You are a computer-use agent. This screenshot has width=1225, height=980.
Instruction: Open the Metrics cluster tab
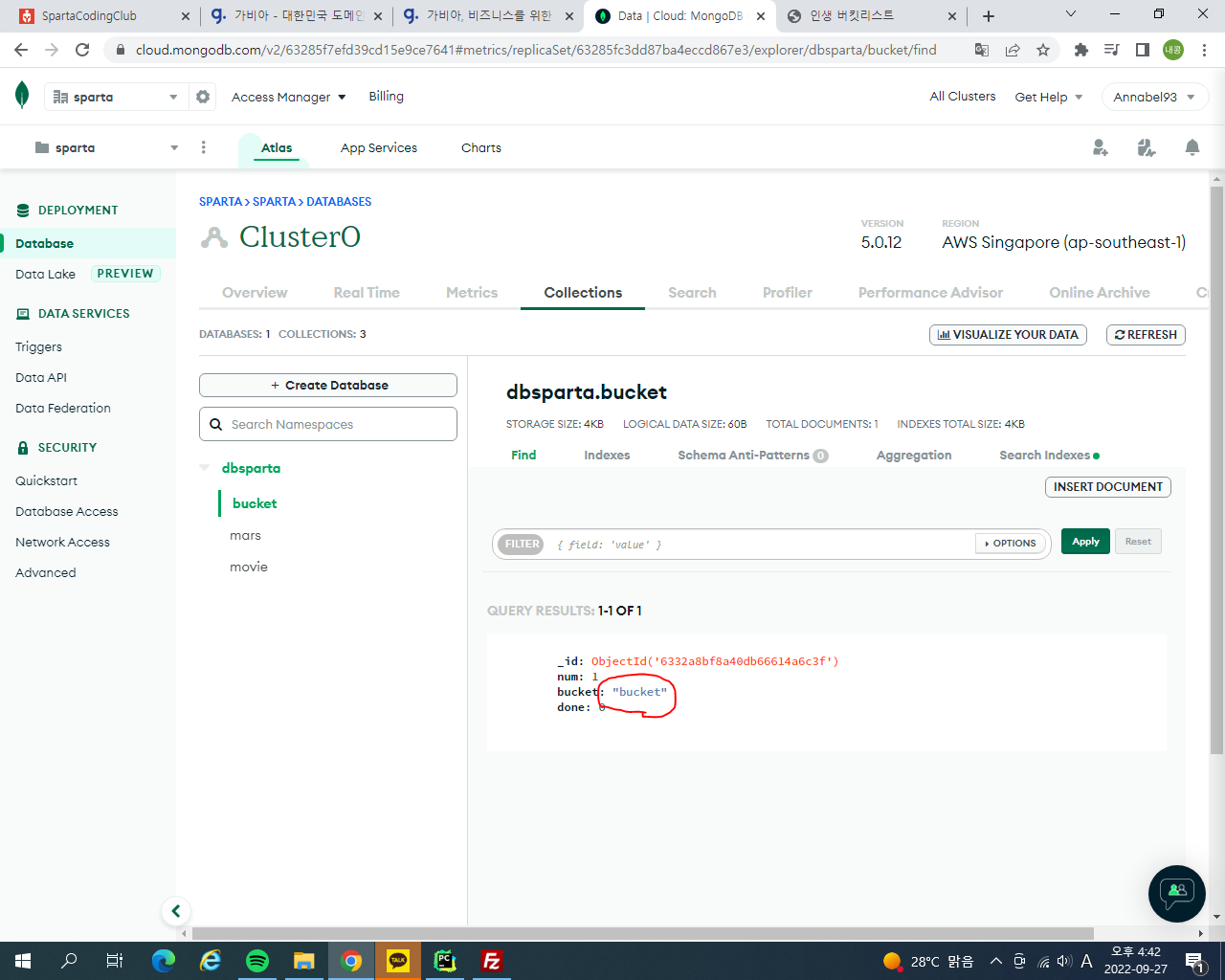pos(472,293)
